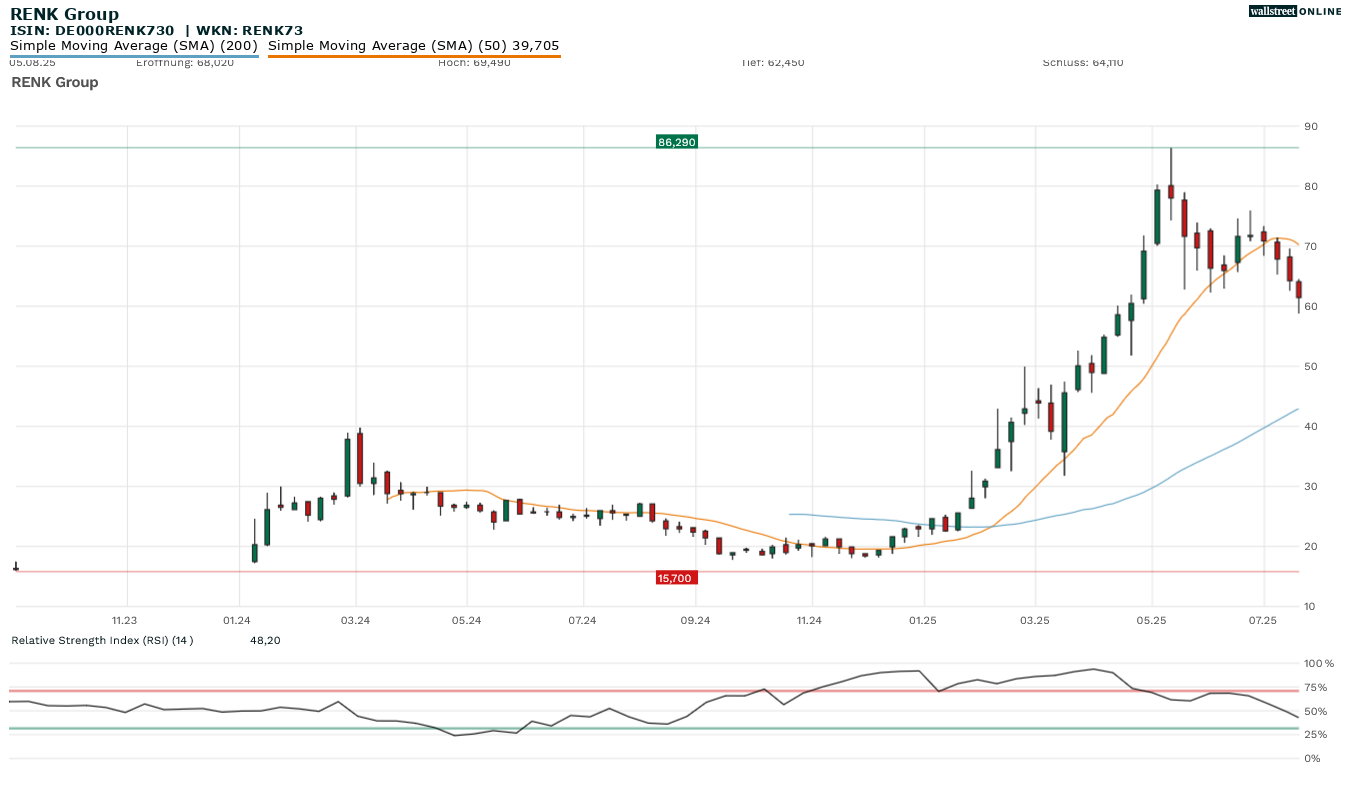
Task: Click the 0% RSI axis label
Action: tap(1313, 759)
